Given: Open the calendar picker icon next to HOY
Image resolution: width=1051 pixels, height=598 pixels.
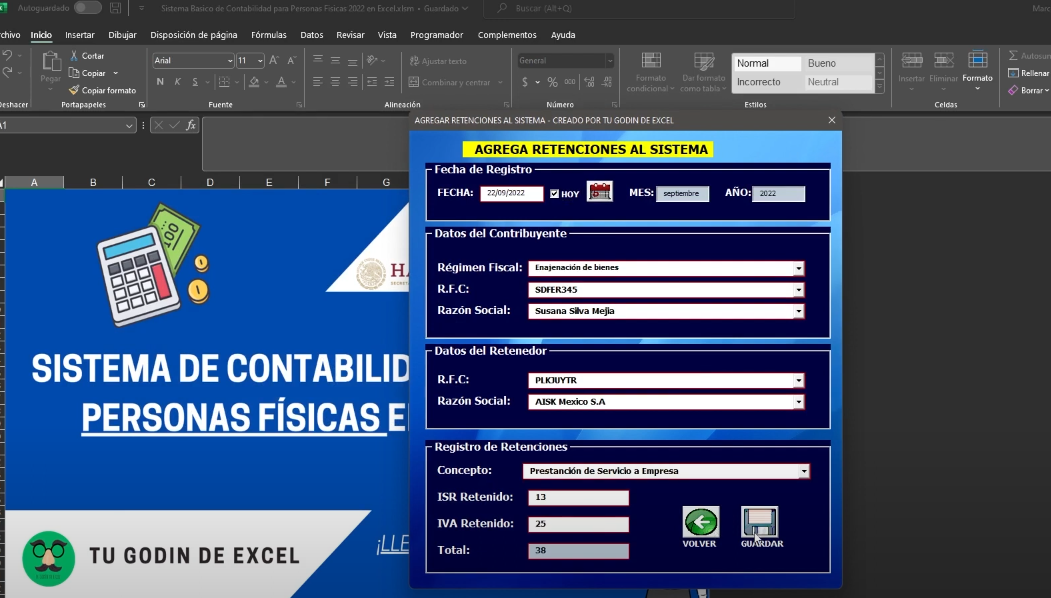Looking at the screenshot, I should point(599,192).
